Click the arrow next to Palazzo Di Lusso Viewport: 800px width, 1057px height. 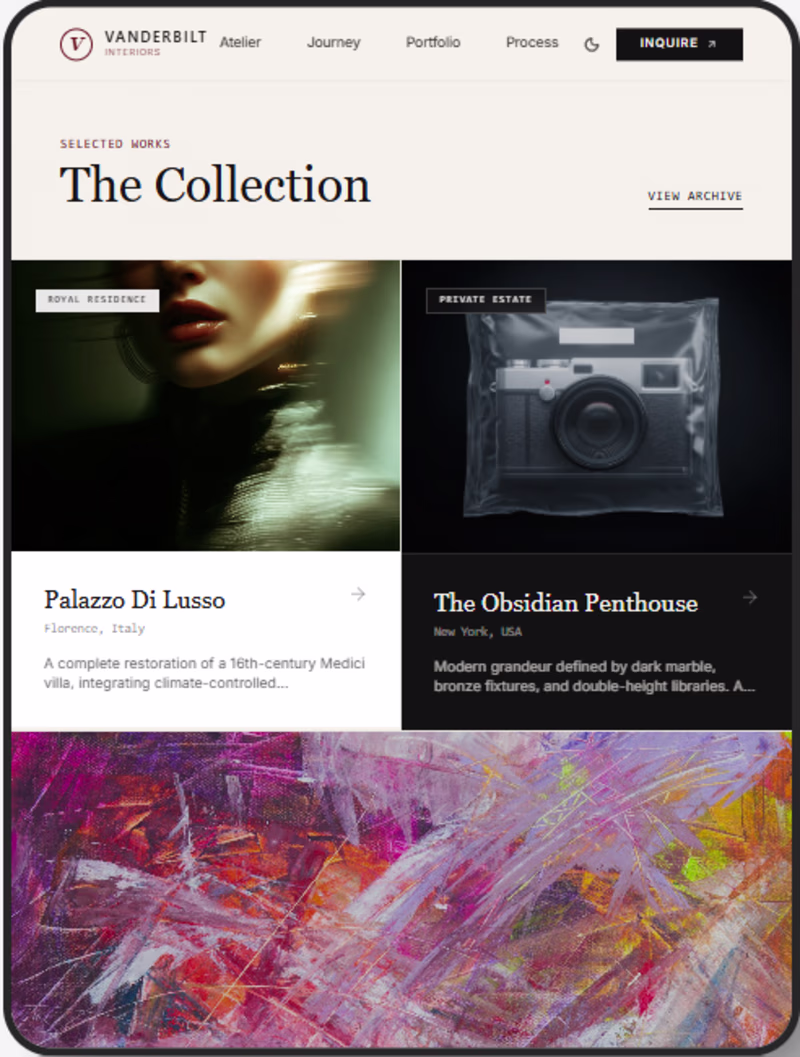click(358, 594)
